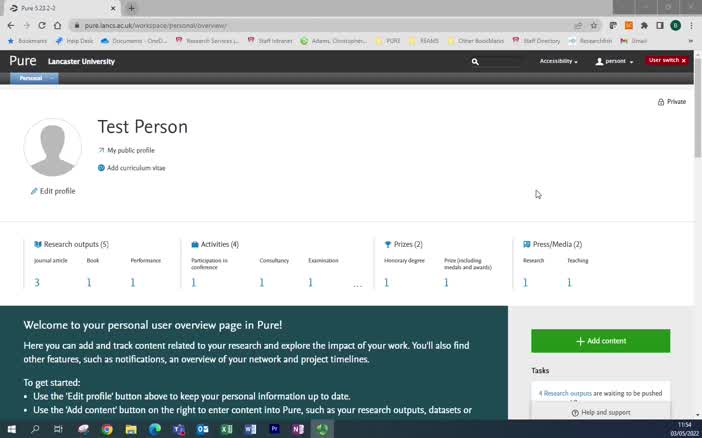
Task: Click the search magnifier icon in Pure header
Action: tap(475, 61)
